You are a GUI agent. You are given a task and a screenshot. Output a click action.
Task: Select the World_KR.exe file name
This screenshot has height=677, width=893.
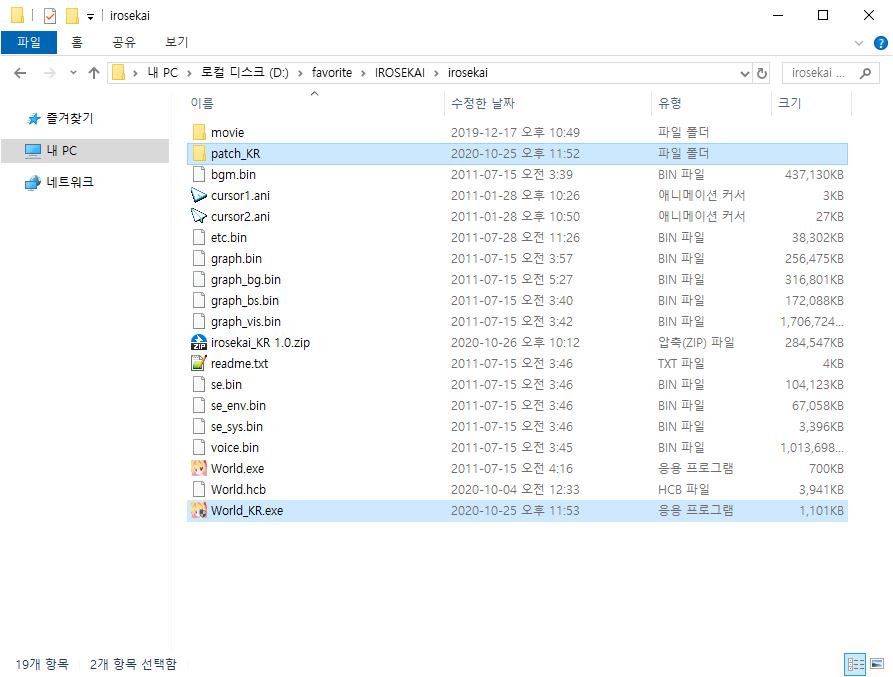[x=247, y=511]
